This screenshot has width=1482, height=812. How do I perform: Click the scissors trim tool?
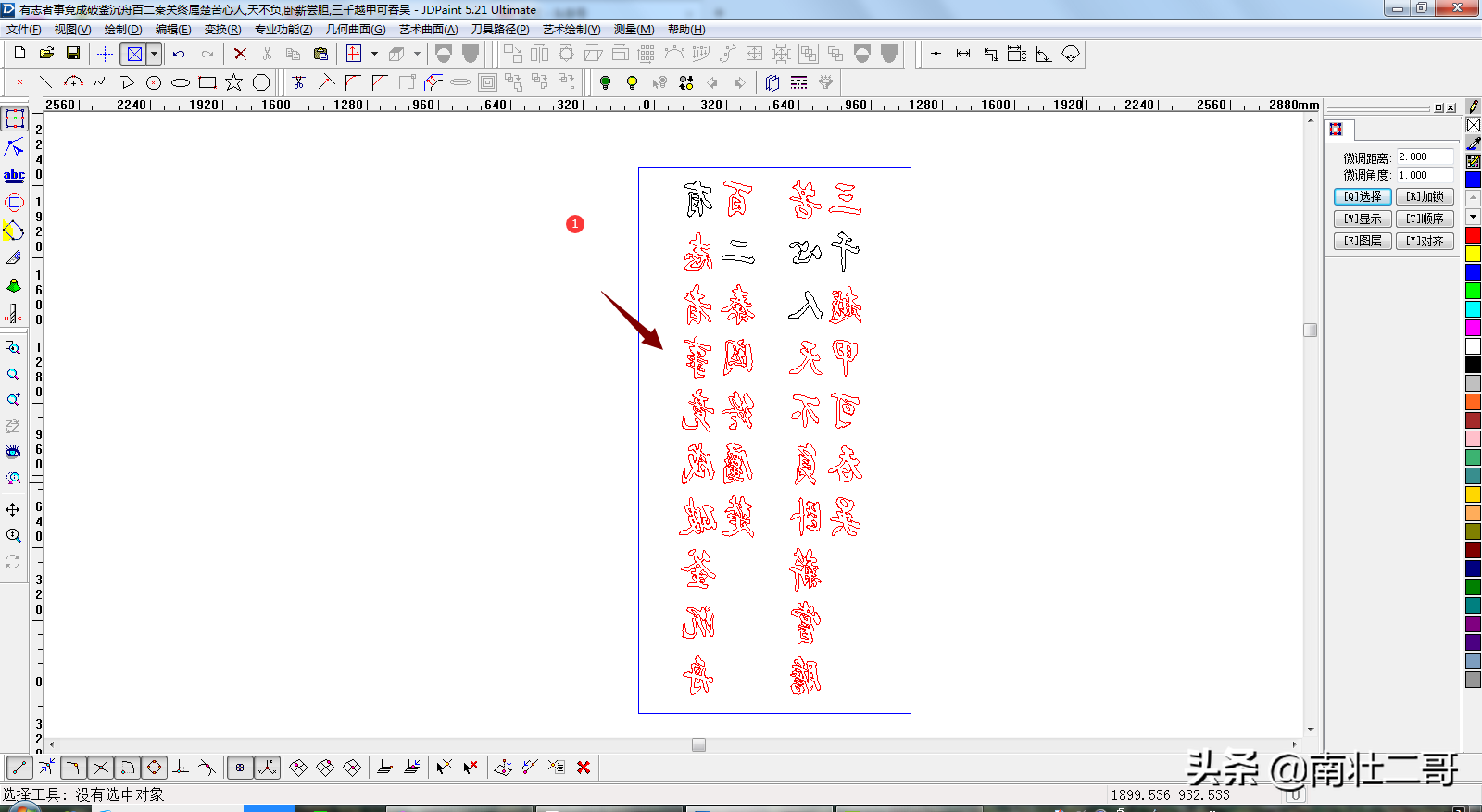coord(298,82)
